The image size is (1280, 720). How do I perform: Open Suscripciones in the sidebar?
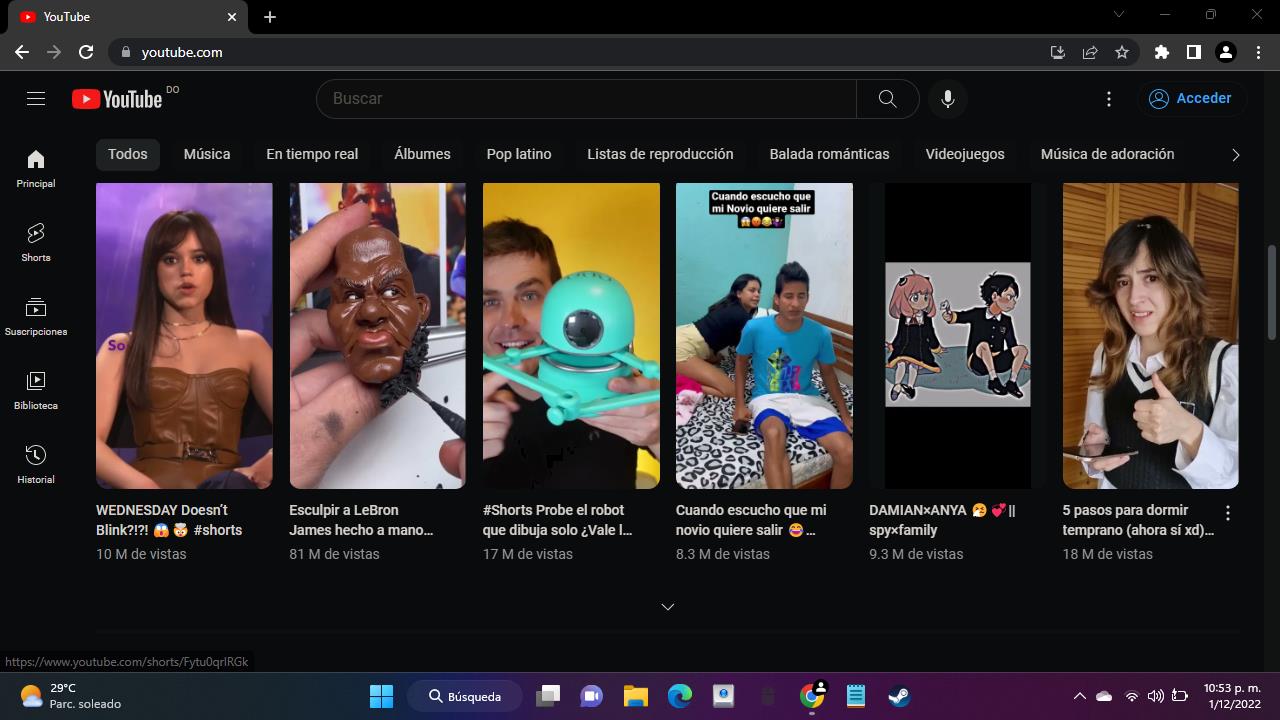pyautogui.click(x=36, y=316)
